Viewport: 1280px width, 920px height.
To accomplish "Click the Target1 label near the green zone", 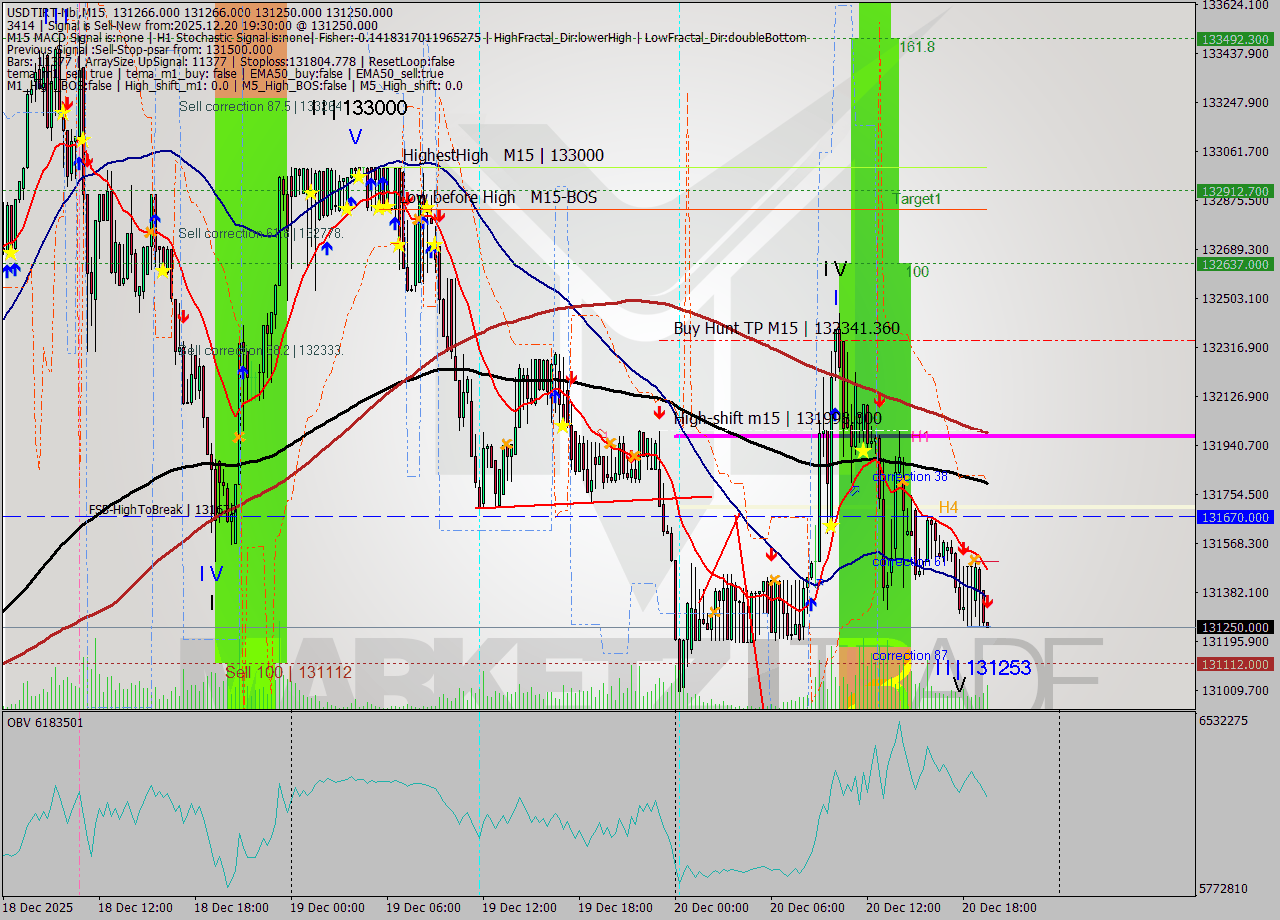I will [x=918, y=198].
